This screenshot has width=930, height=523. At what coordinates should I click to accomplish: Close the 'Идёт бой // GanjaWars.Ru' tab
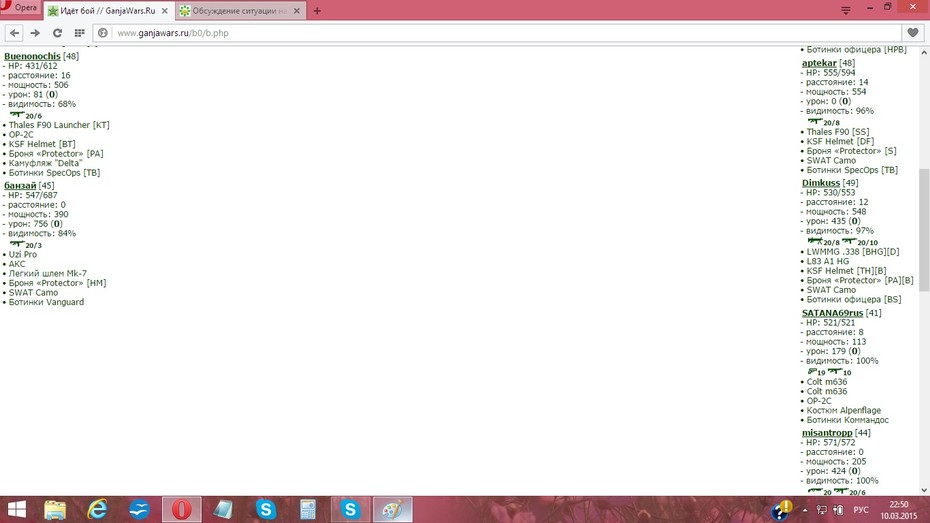pyautogui.click(x=165, y=11)
